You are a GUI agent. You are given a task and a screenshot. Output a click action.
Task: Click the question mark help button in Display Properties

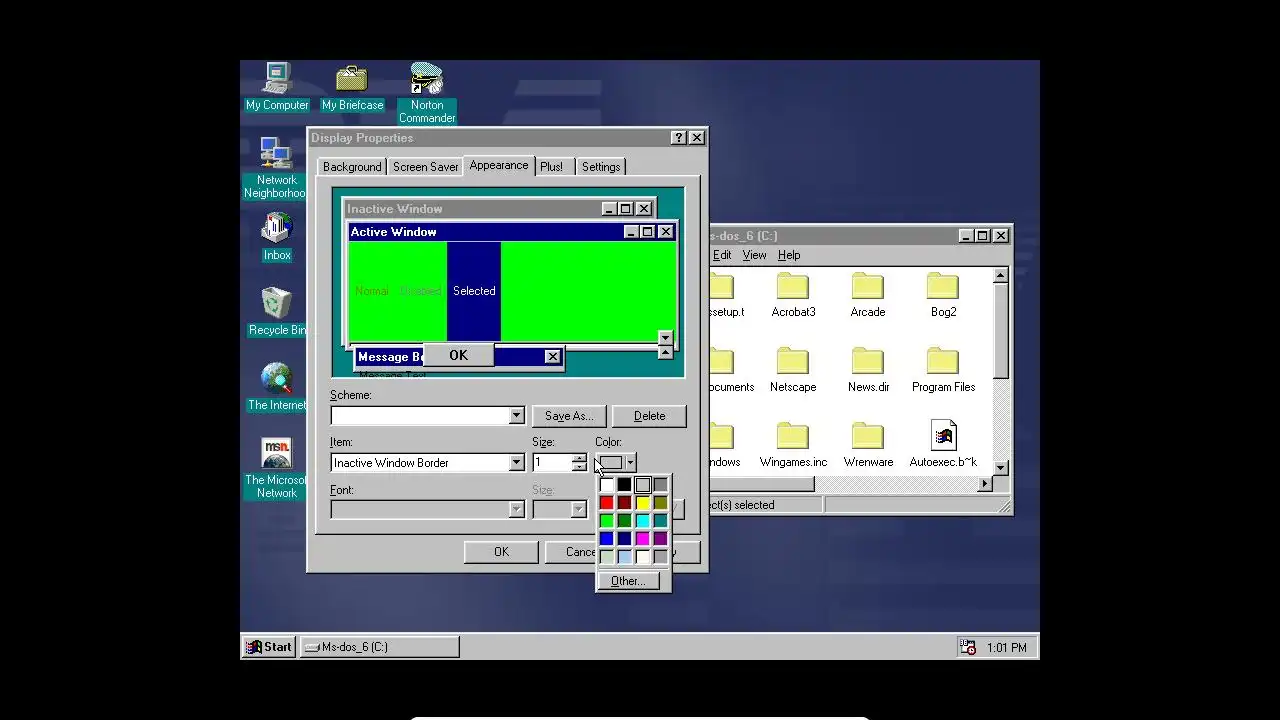[678, 138]
